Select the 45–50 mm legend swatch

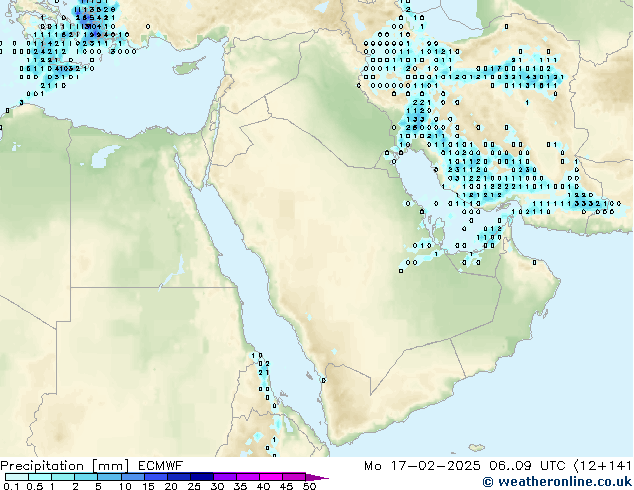point(294,477)
